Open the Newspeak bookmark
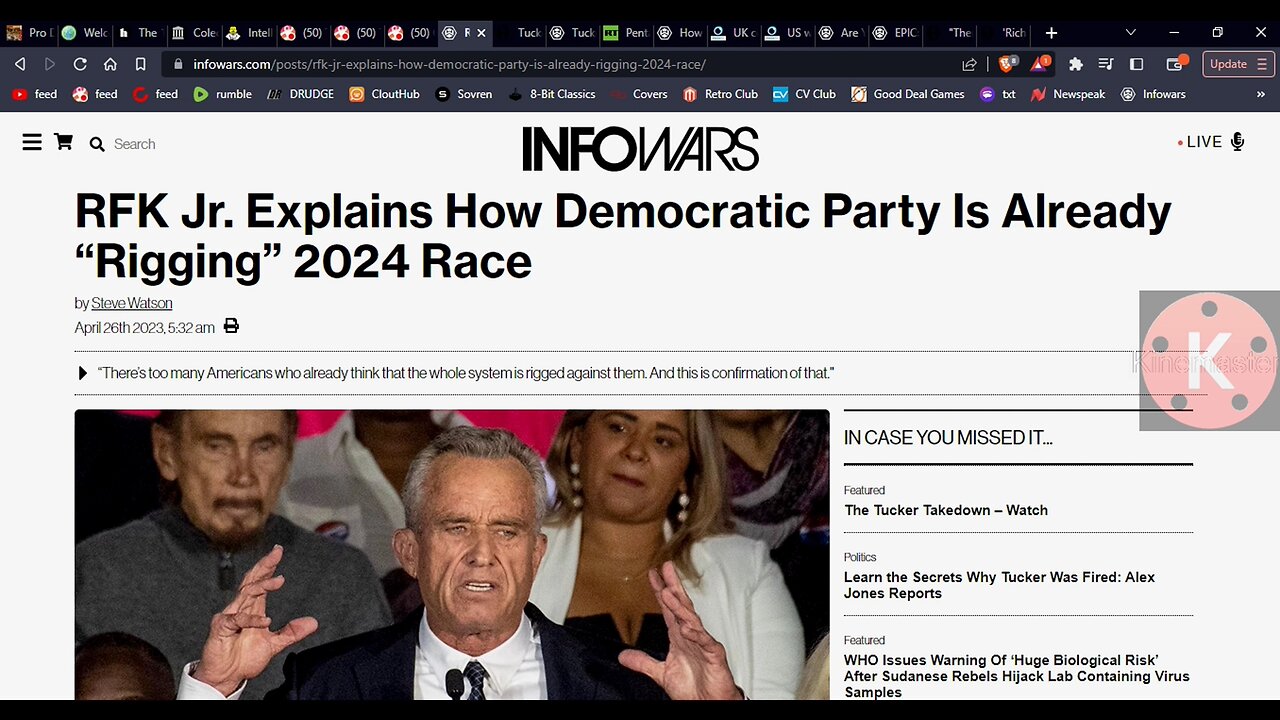This screenshot has height=720, width=1280. [x=1068, y=94]
